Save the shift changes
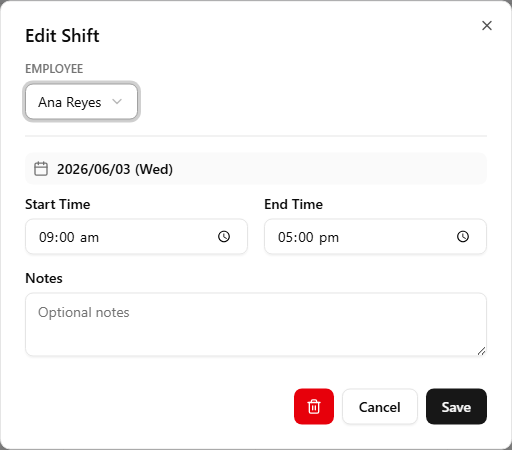 pos(456,407)
